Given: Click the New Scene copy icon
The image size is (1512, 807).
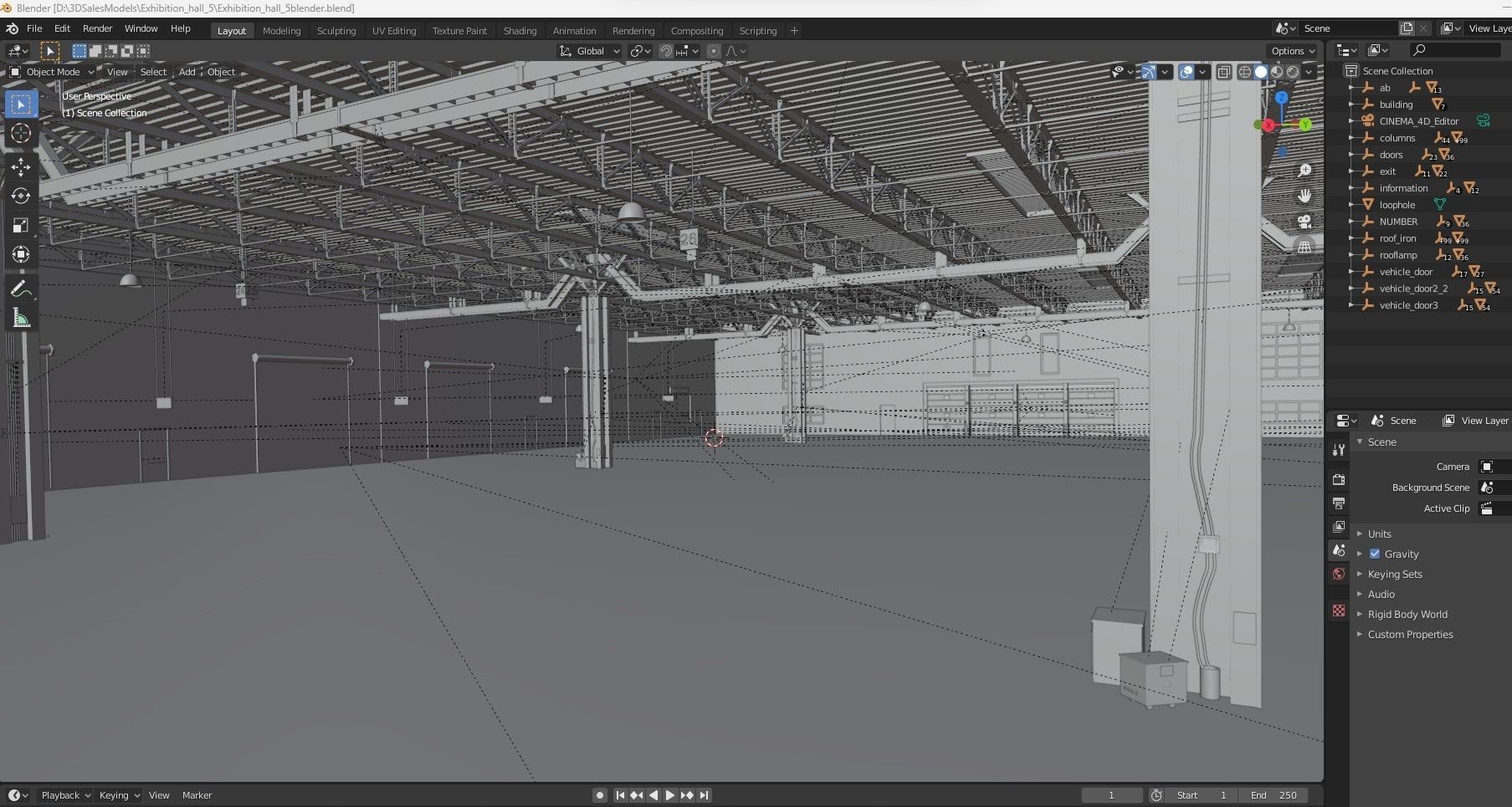Looking at the screenshot, I should tap(1407, 28).
